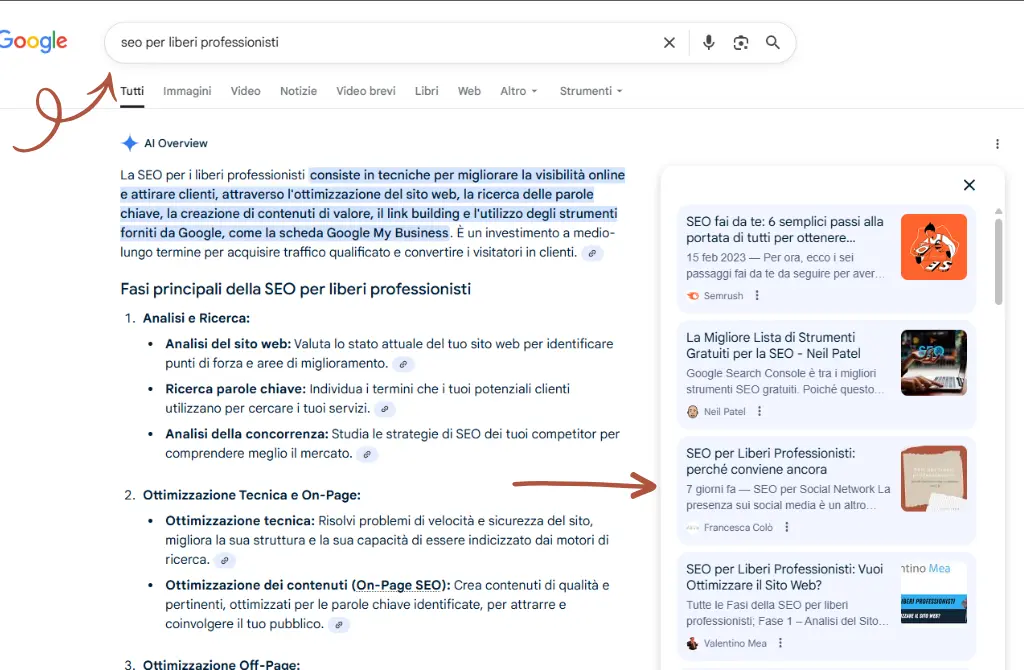Click the 'On-Page SEO' underlined term
The width and height of the screenshot is (1024, 670).
click(400, 585)
